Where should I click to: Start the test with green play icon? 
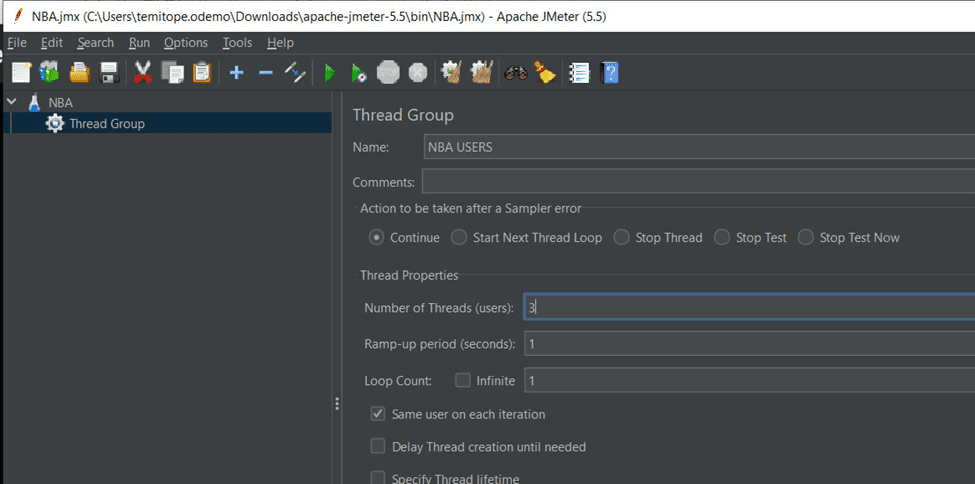328,72
